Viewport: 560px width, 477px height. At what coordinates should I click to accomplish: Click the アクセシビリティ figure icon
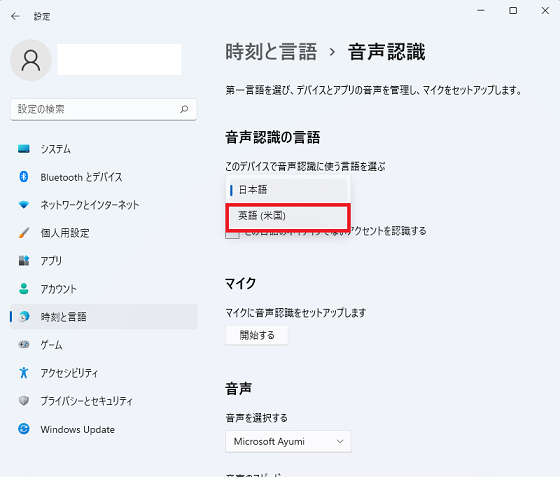coord(24,372)
